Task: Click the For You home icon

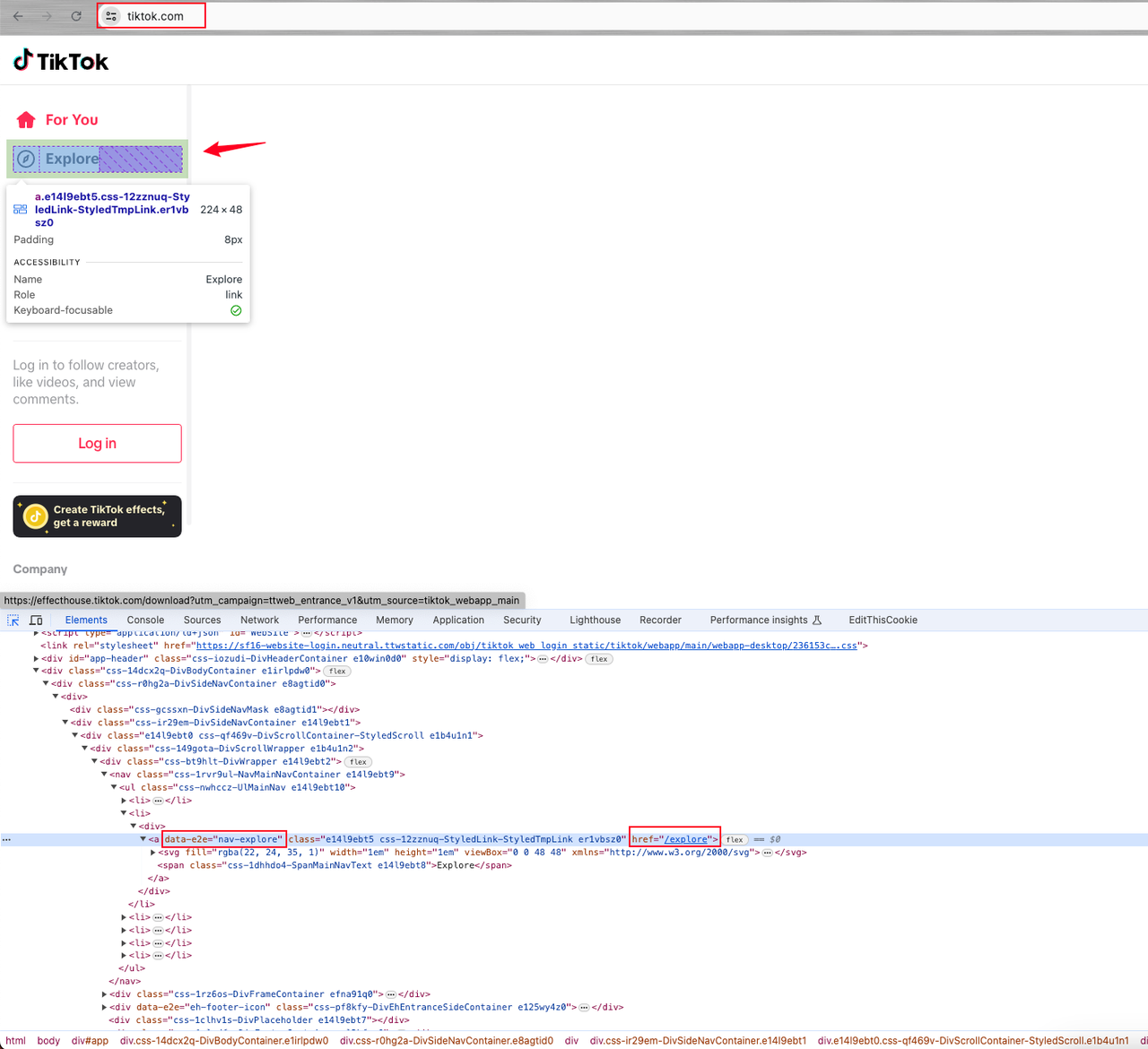Action: click(26, 120)
